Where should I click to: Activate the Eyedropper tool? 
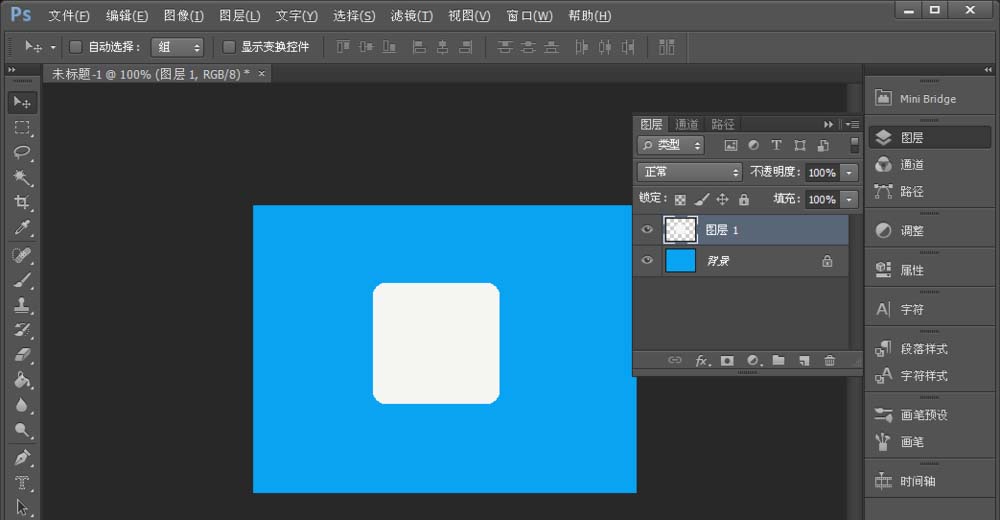[22, 229]
